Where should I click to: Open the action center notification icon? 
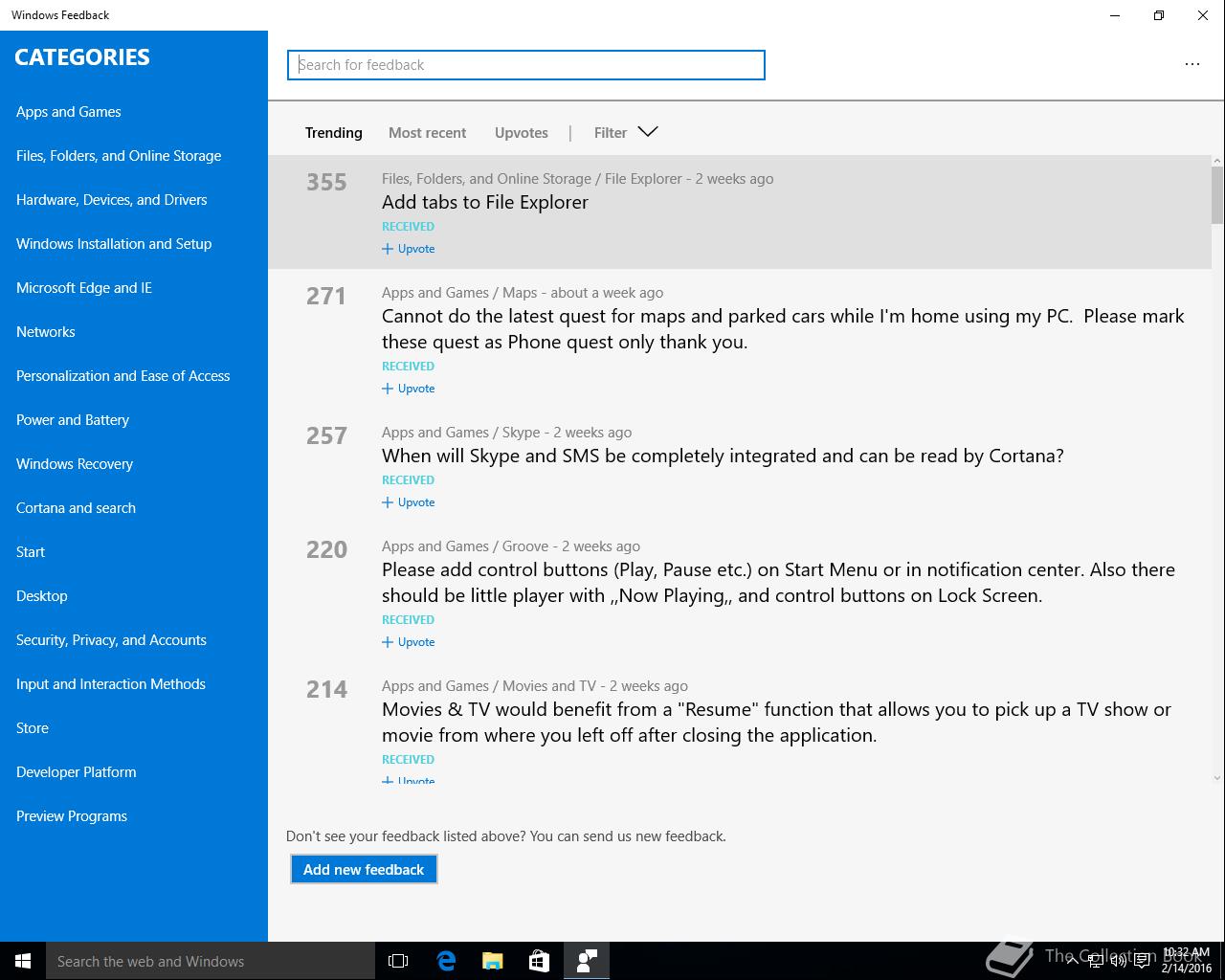[1141, 961]
